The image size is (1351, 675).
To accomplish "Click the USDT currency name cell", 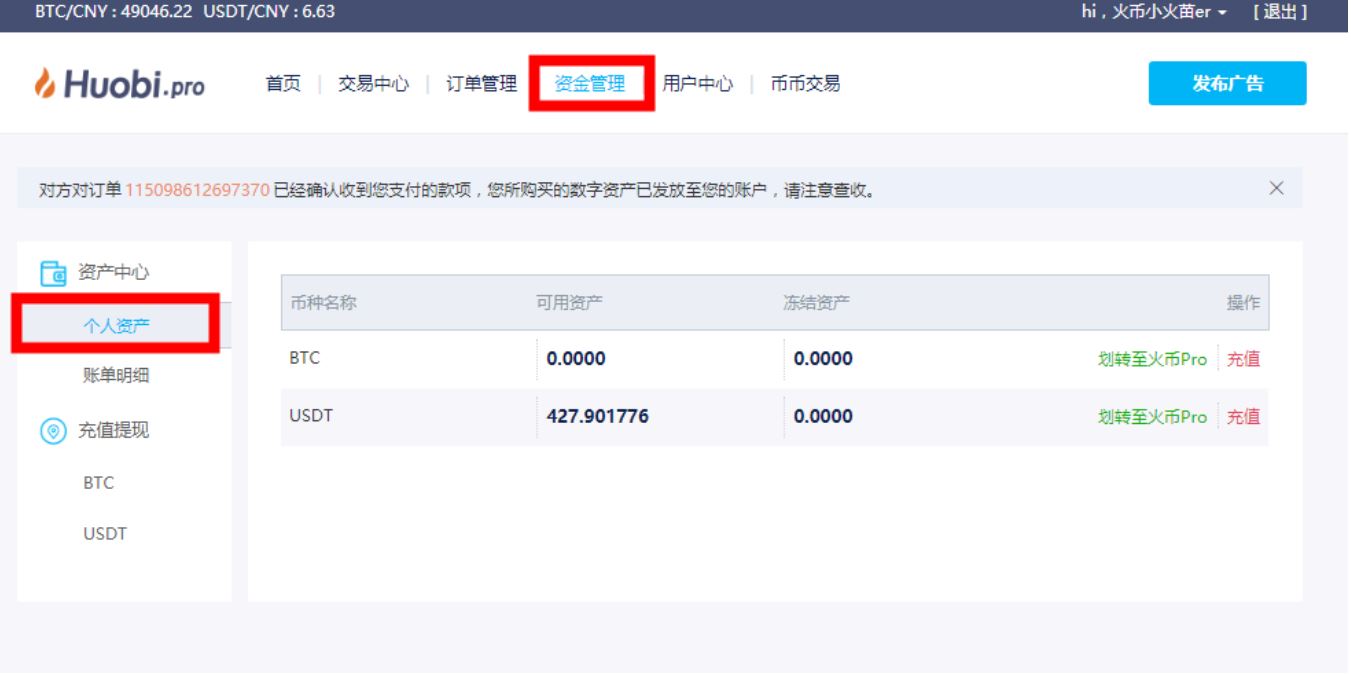I will (310, 416).
